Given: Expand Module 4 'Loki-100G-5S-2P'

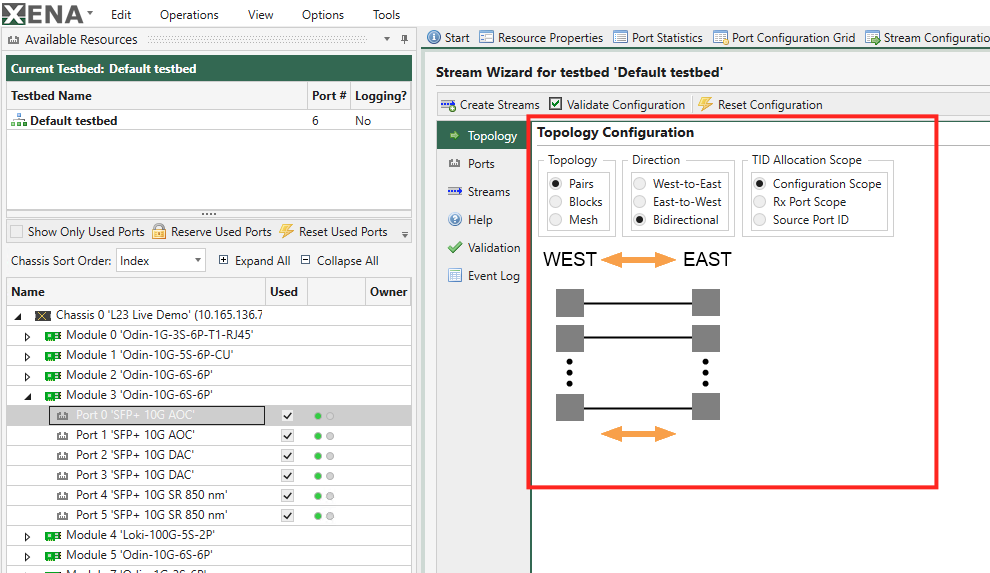Looking at the screenshot, I should tap(27, 536).
